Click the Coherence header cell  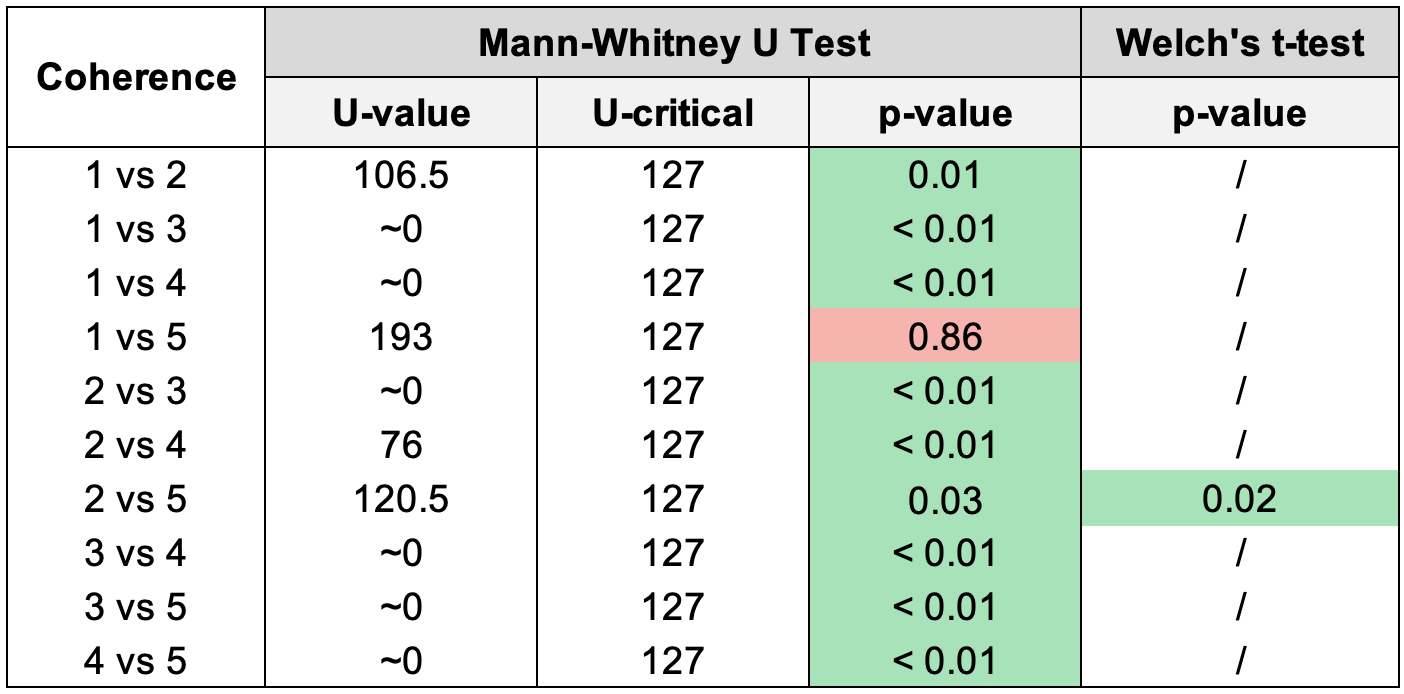tap(136, 78)
